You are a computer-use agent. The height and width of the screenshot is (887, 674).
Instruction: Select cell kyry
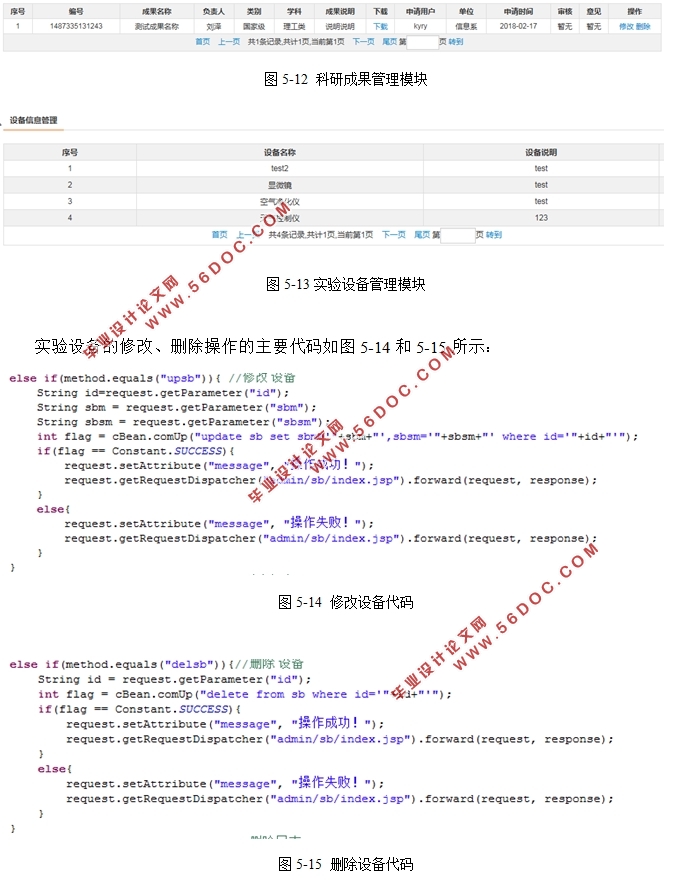420,27
